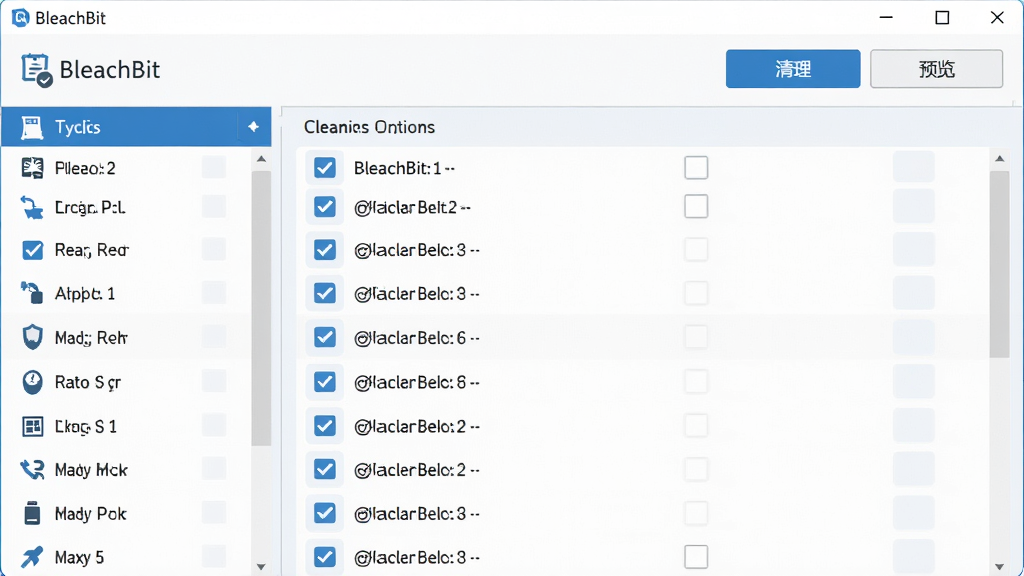Select the Tyclis header icon
This screenshot has width=1024, height=576.
pos(31,127)
